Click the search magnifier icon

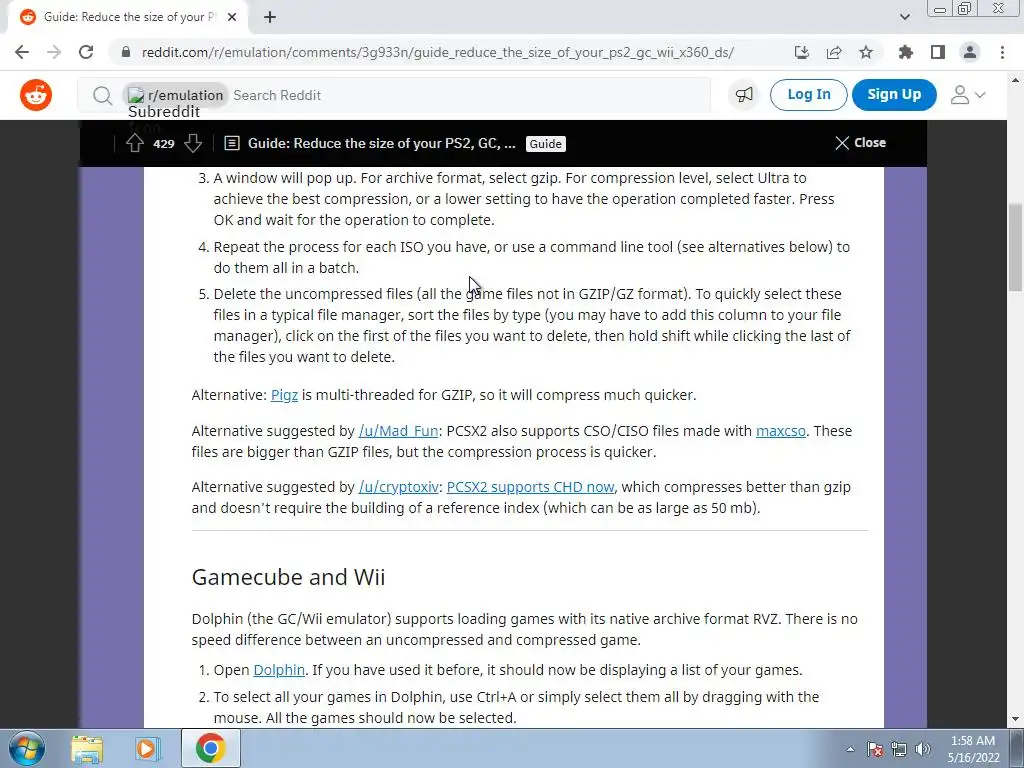tap(102, 95)
